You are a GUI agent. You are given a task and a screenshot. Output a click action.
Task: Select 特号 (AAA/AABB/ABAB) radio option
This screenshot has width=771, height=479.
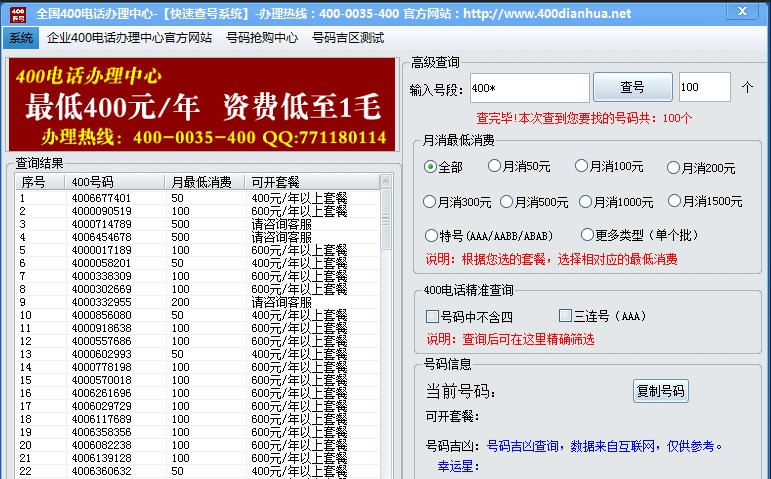[431, 236]
